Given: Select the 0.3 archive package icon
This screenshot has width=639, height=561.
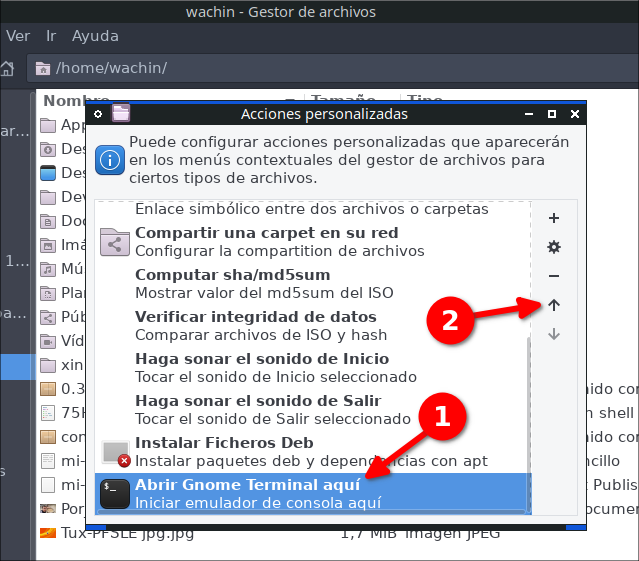Looking at the screenshot, I should click(x=48, y=389).
